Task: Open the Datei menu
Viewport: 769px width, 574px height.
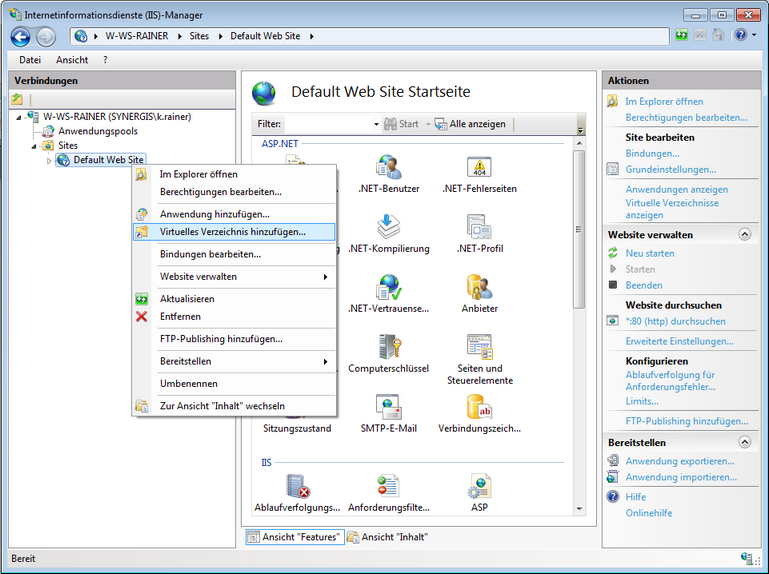Action: (x=30, y=60)
